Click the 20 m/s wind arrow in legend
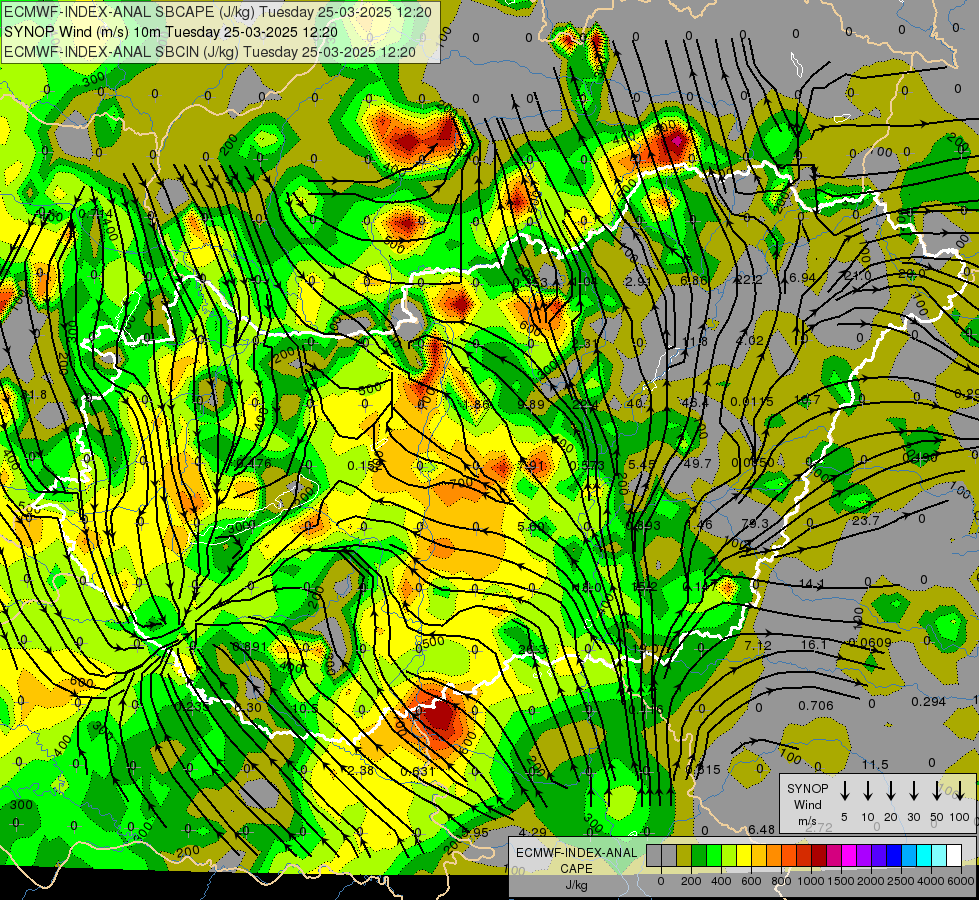This screenshot has width=979, height=900. (x=891, y=791)
